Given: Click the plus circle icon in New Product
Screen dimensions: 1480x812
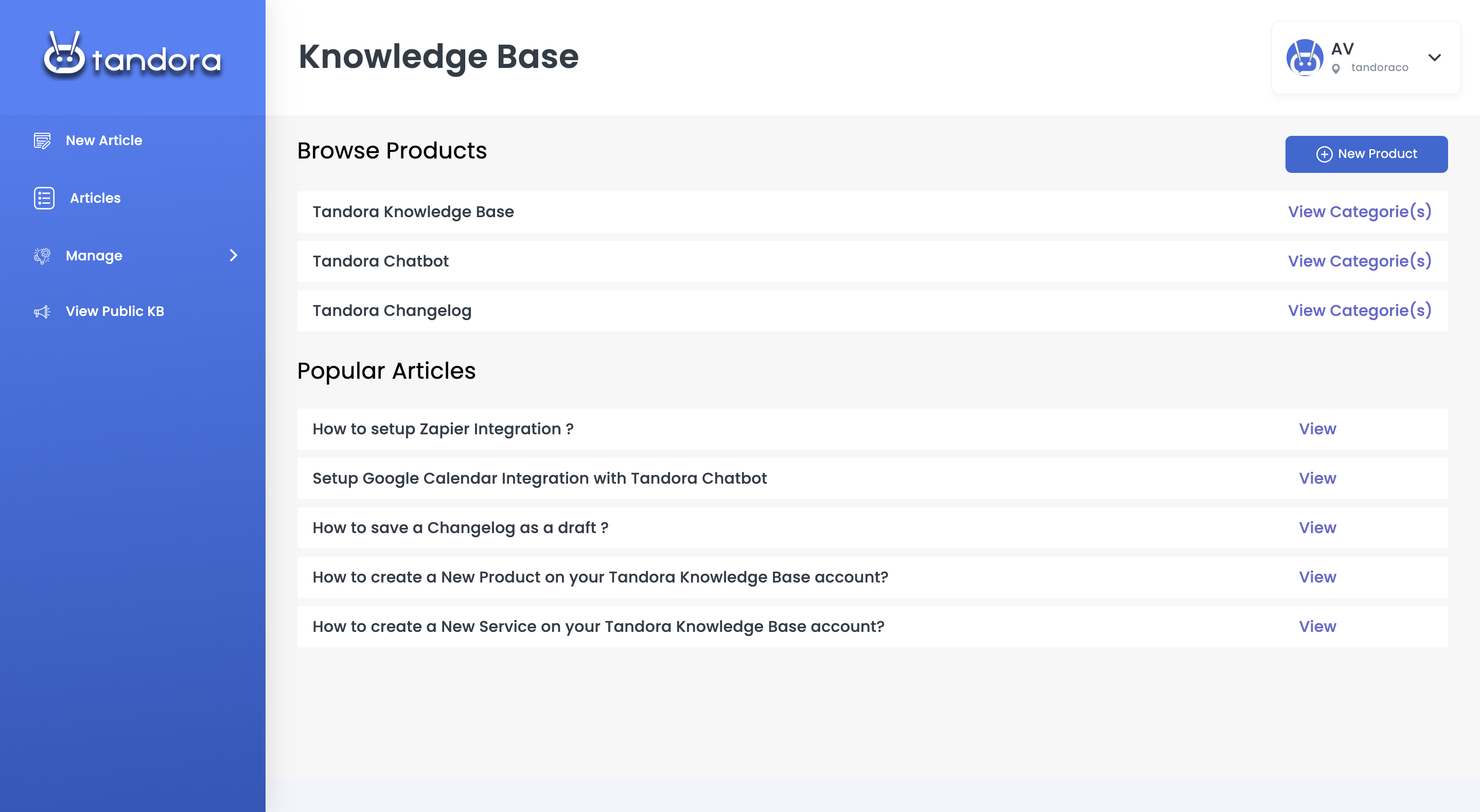Looking at the screenshot, I should click(x=1324, y=154).
